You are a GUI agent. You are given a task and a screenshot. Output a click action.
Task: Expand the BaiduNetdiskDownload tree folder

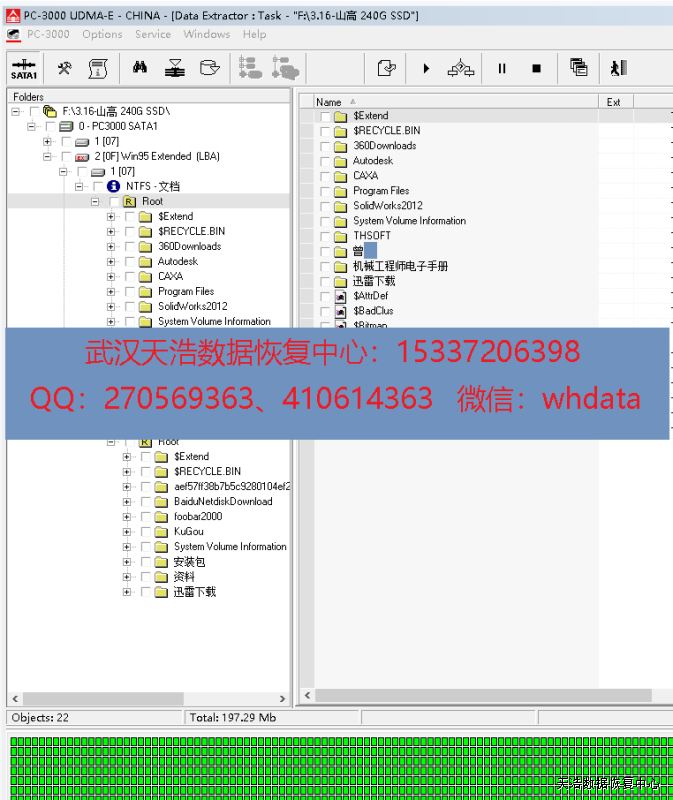[127, 502]
